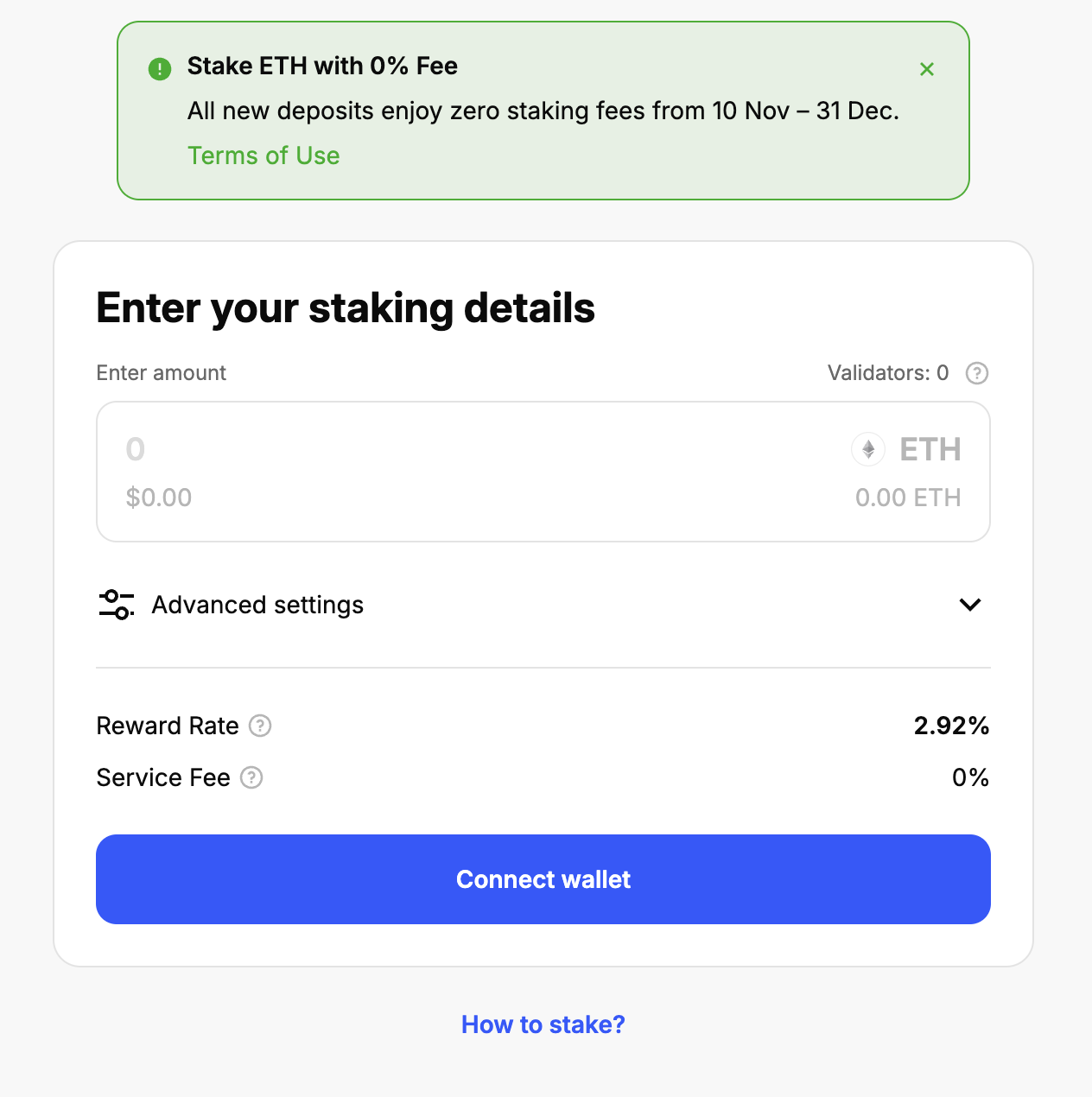This screenshot has height=1097, width=1092.
Task: Show the Service Fee help tooltip icon
Action: click(x=251, y=777)
